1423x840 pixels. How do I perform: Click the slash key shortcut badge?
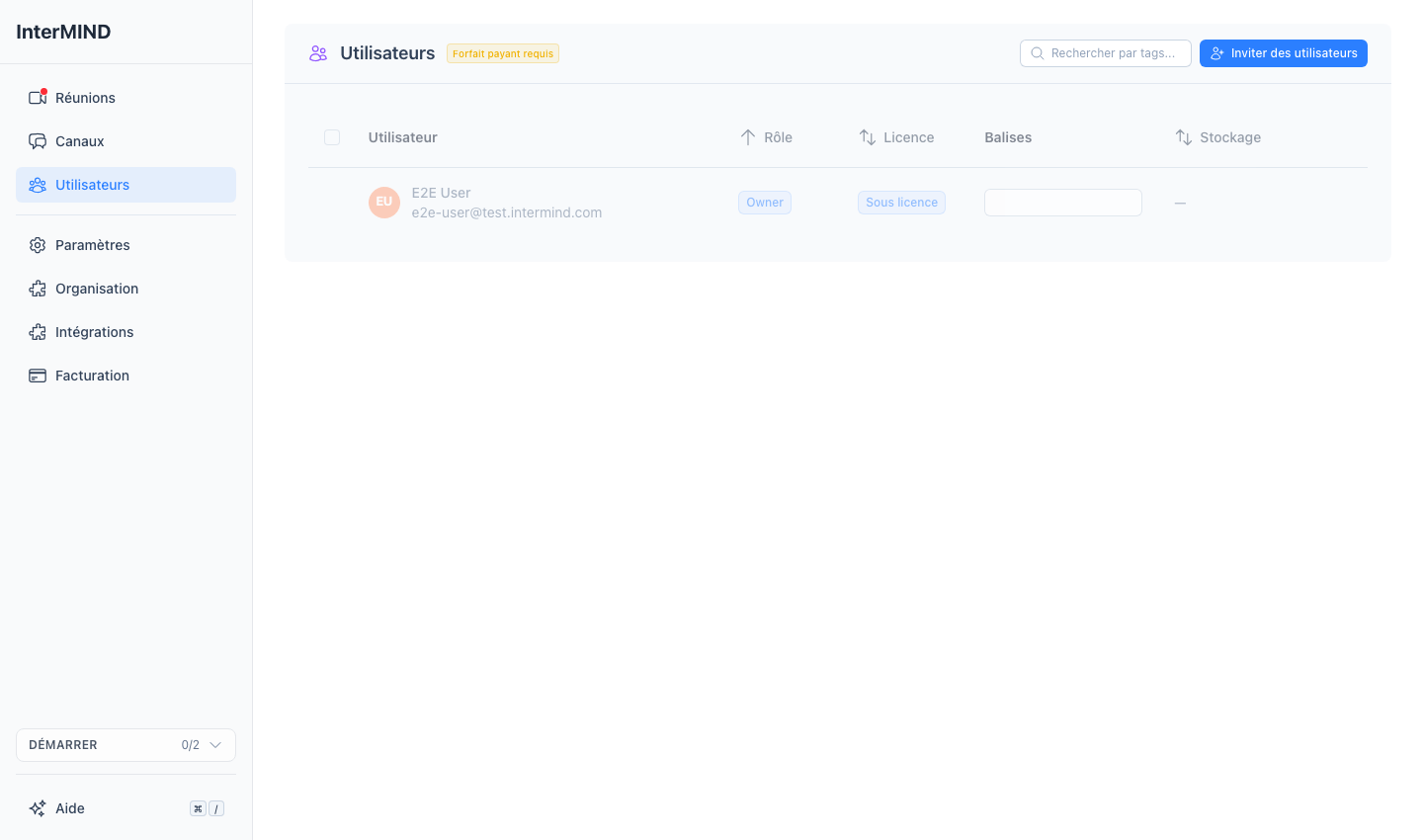216,808
